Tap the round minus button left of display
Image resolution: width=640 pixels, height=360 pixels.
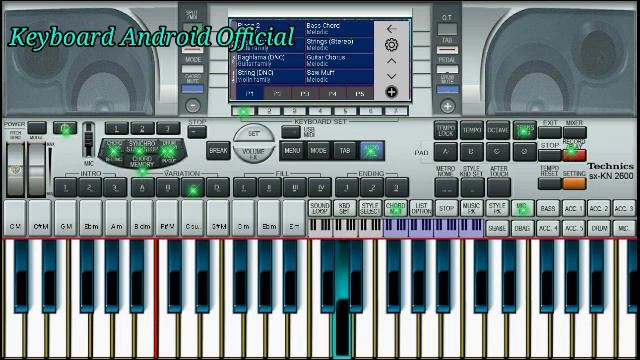(x=193, y=106)
